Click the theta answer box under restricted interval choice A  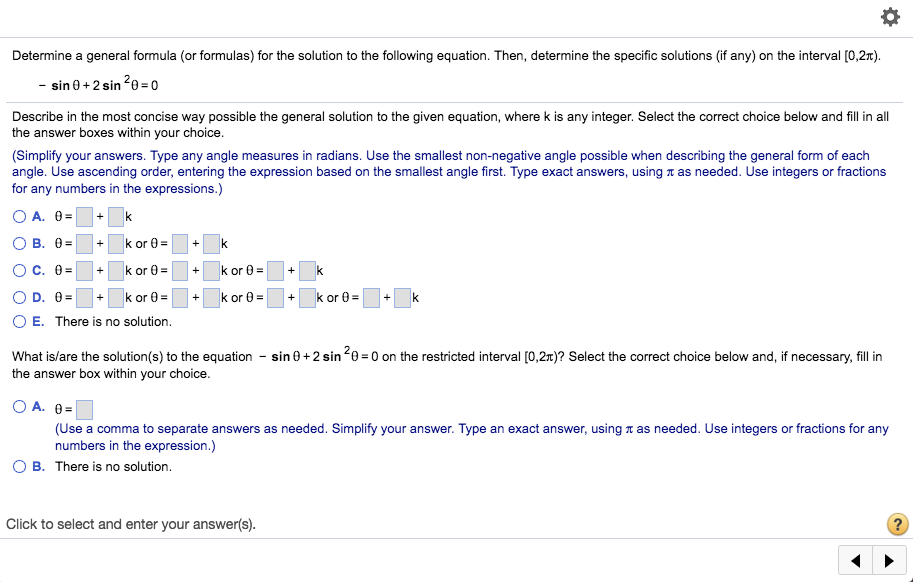click(84, 408)
